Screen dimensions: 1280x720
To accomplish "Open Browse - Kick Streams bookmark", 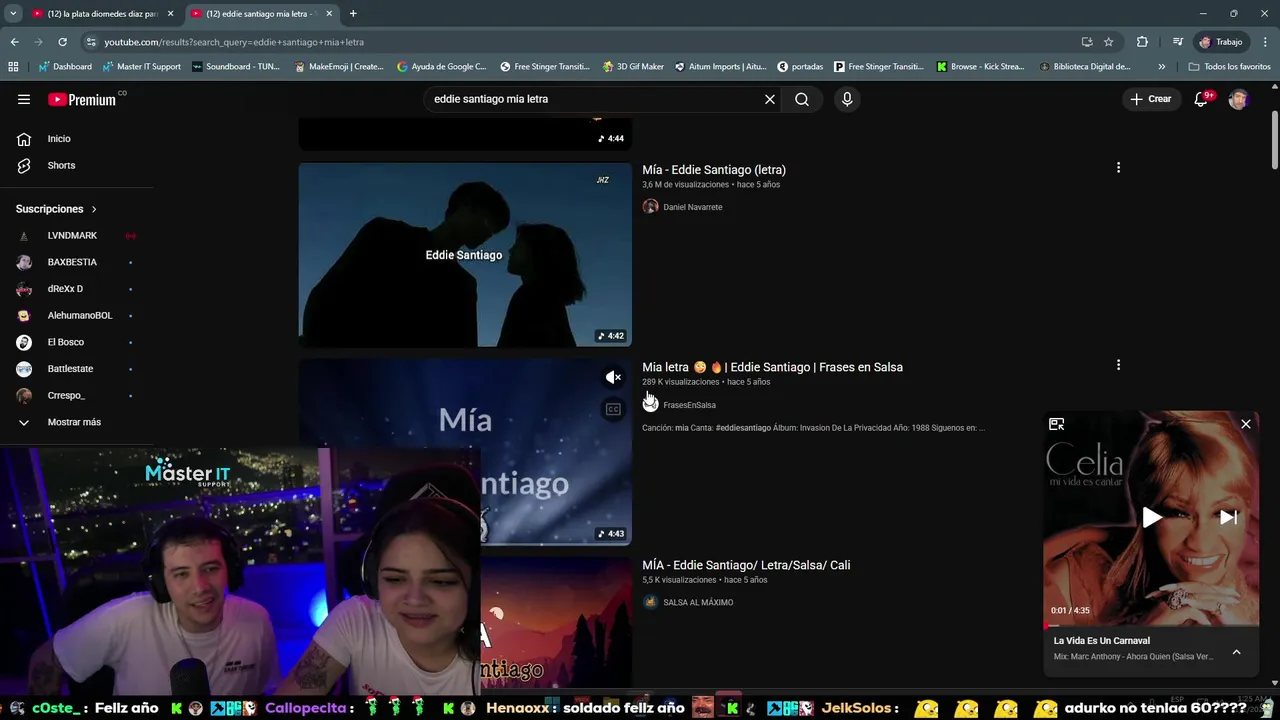I will pyautogui.click(x=981, y=67).
